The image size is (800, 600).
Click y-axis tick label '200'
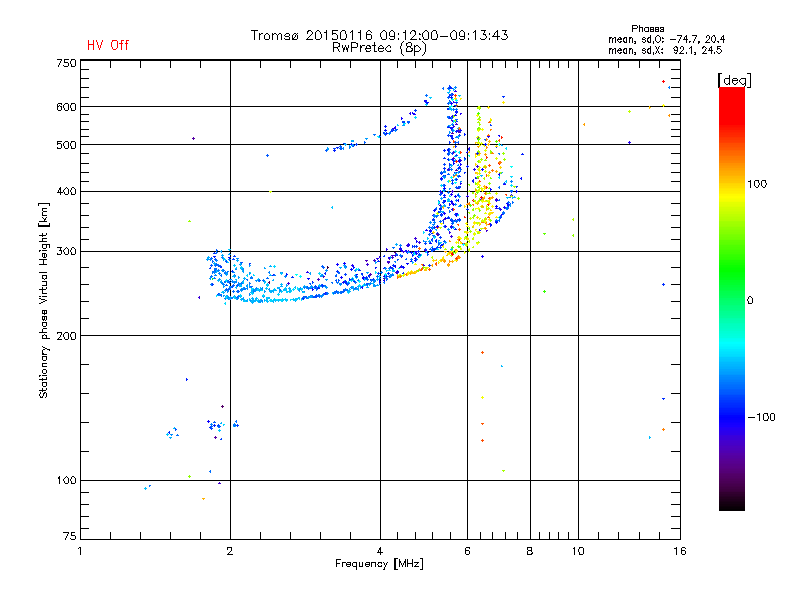(66, 336)
